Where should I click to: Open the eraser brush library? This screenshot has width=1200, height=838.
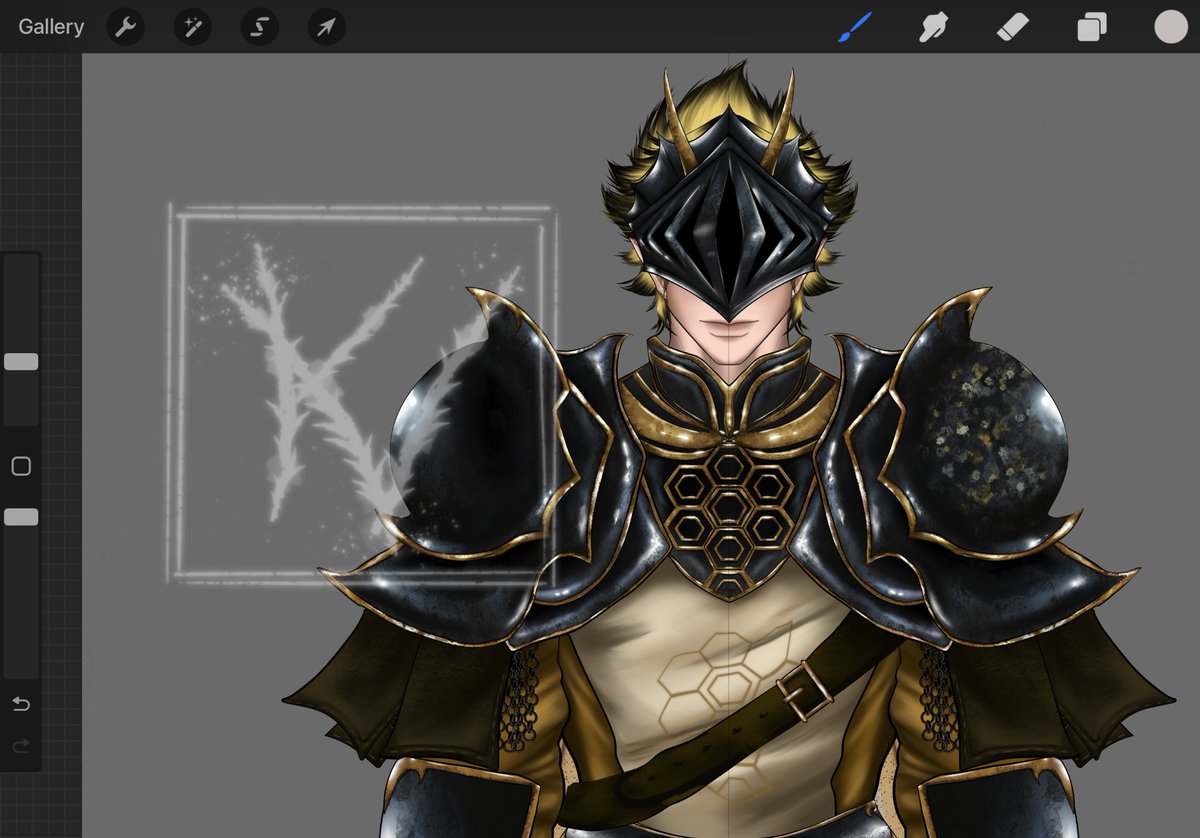tap(1012, 27)
